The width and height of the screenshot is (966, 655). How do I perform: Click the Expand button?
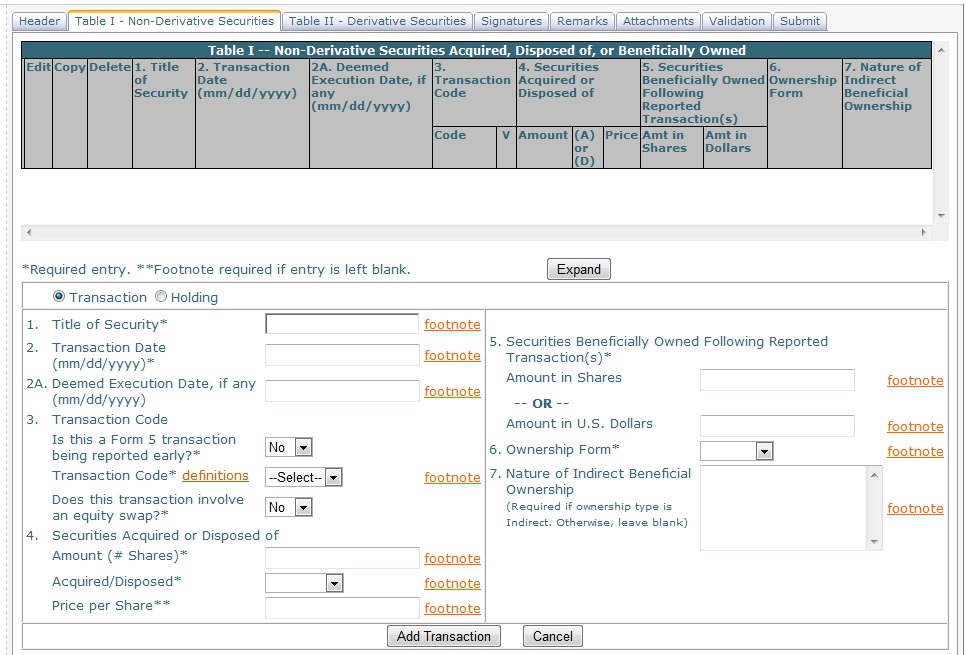click(x=578, y=269)
